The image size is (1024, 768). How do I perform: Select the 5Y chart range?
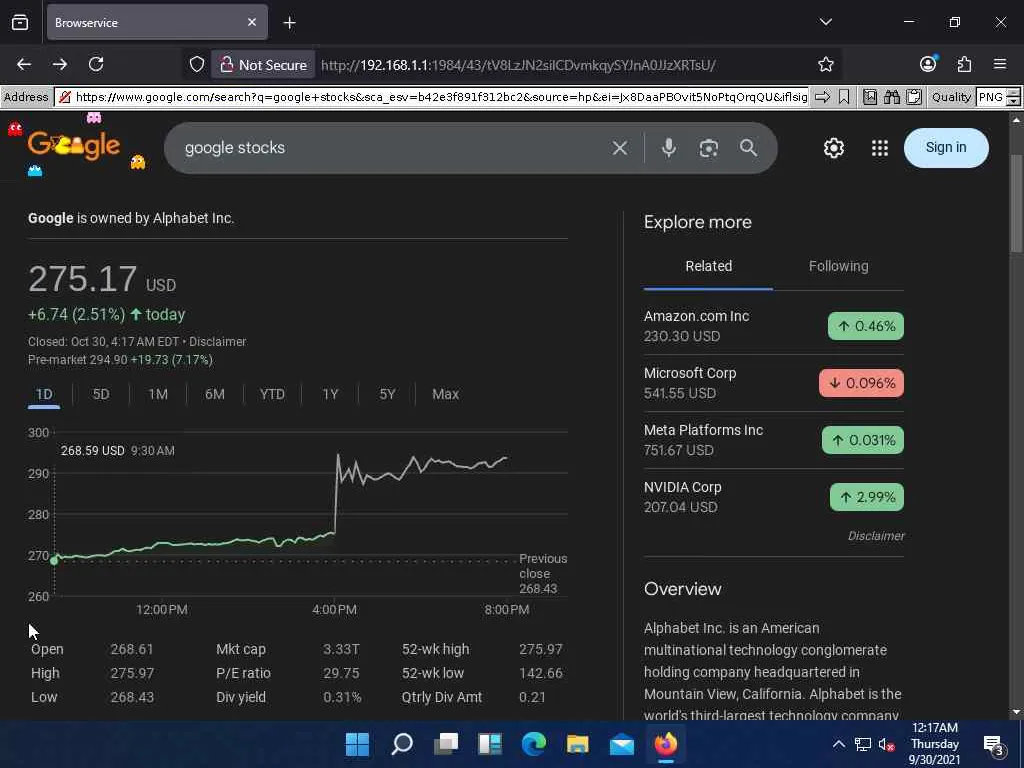[387, 394]
